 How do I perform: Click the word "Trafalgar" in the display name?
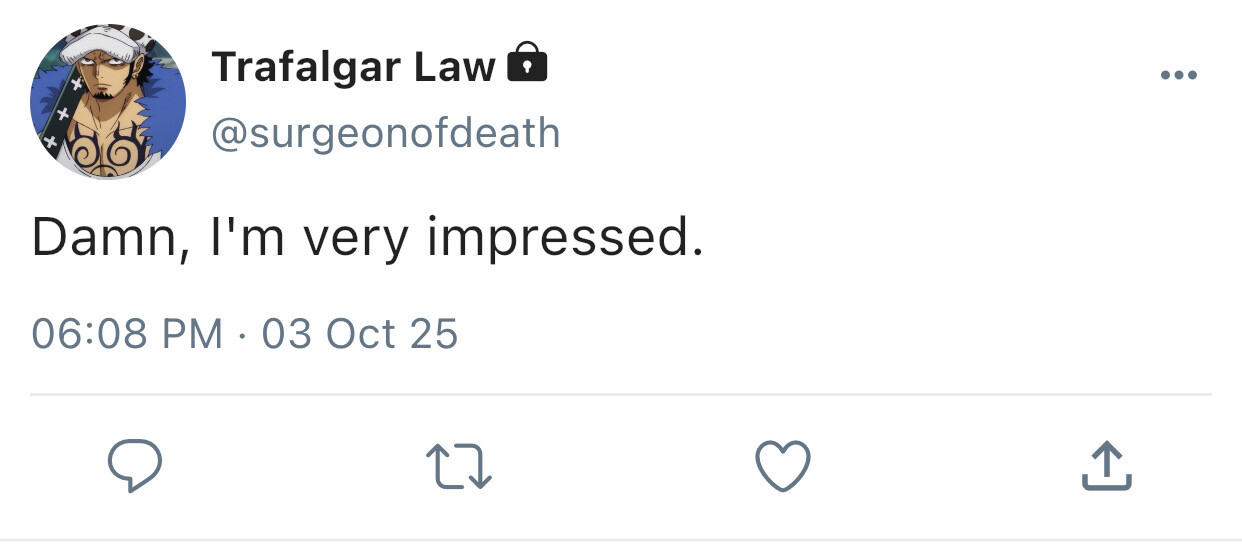(302, 68)
